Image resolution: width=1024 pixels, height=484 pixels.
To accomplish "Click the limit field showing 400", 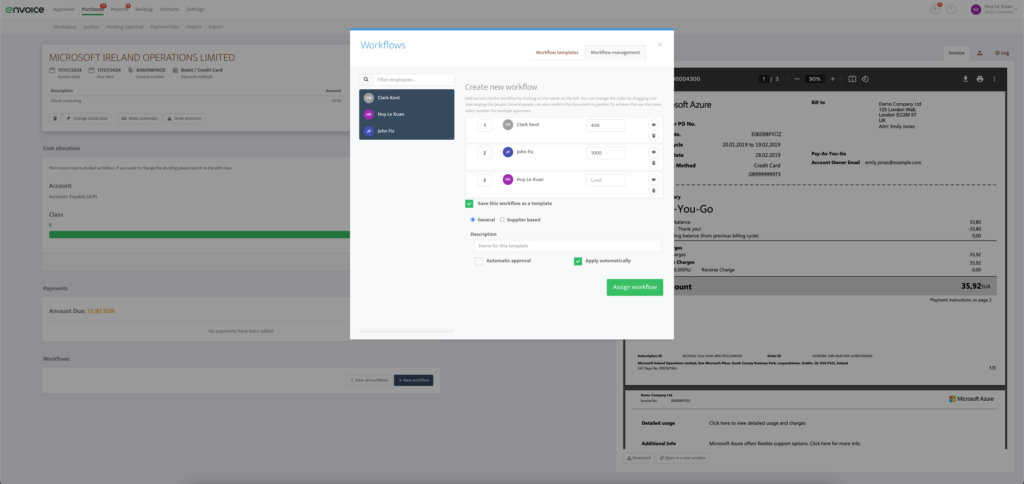I will [605, 125].
